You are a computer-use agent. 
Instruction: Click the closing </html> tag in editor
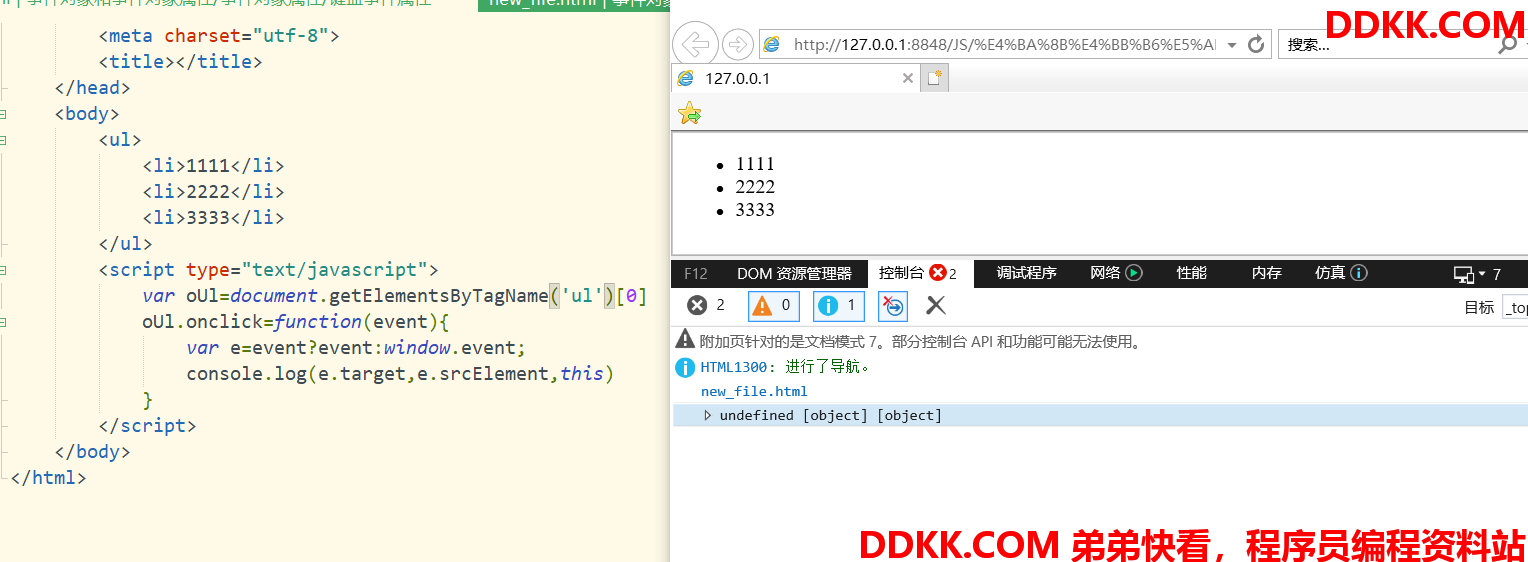click(48, 478)
